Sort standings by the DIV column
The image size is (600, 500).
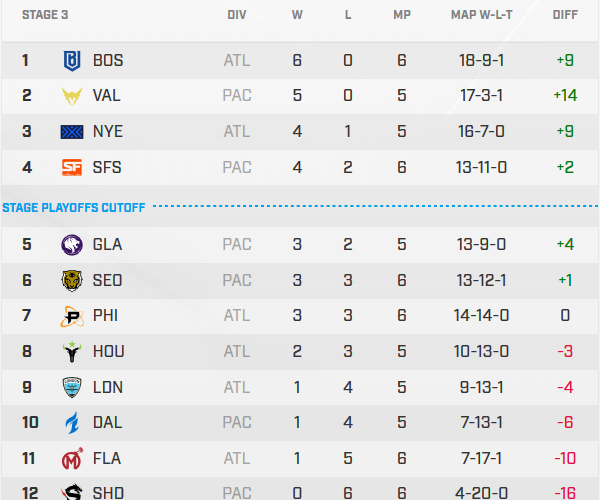pyautogui.click(x=237, y=16)
